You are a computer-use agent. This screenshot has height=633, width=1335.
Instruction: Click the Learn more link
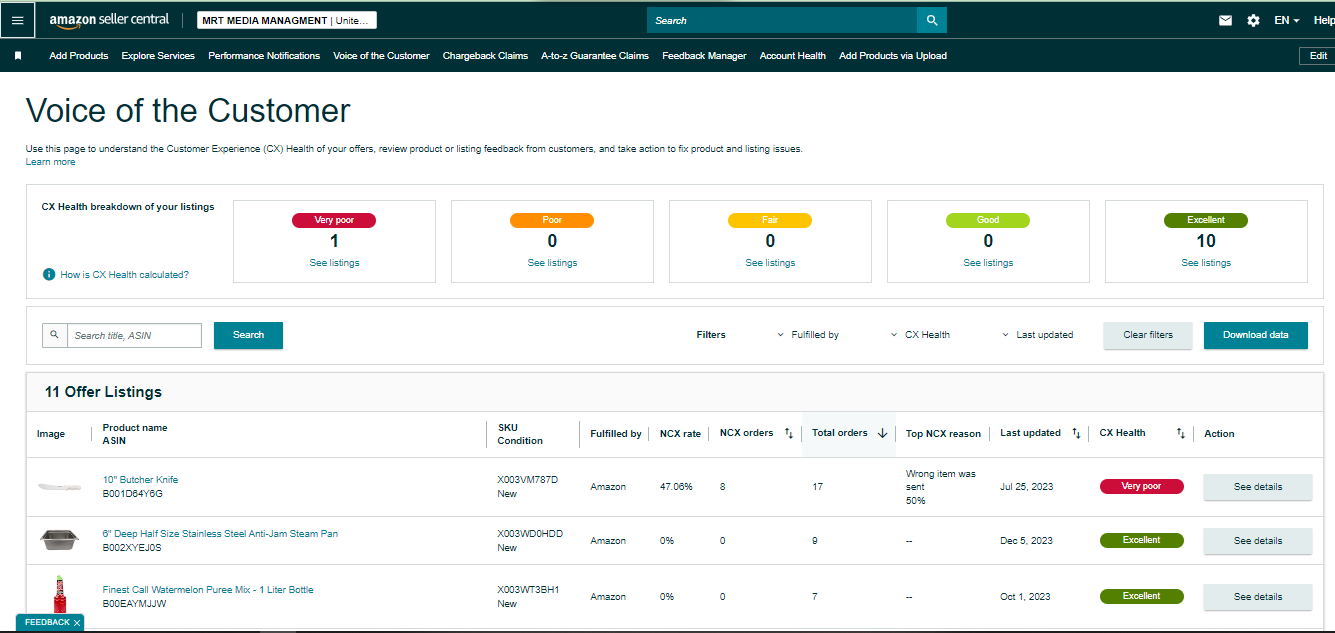coord(50,162)
